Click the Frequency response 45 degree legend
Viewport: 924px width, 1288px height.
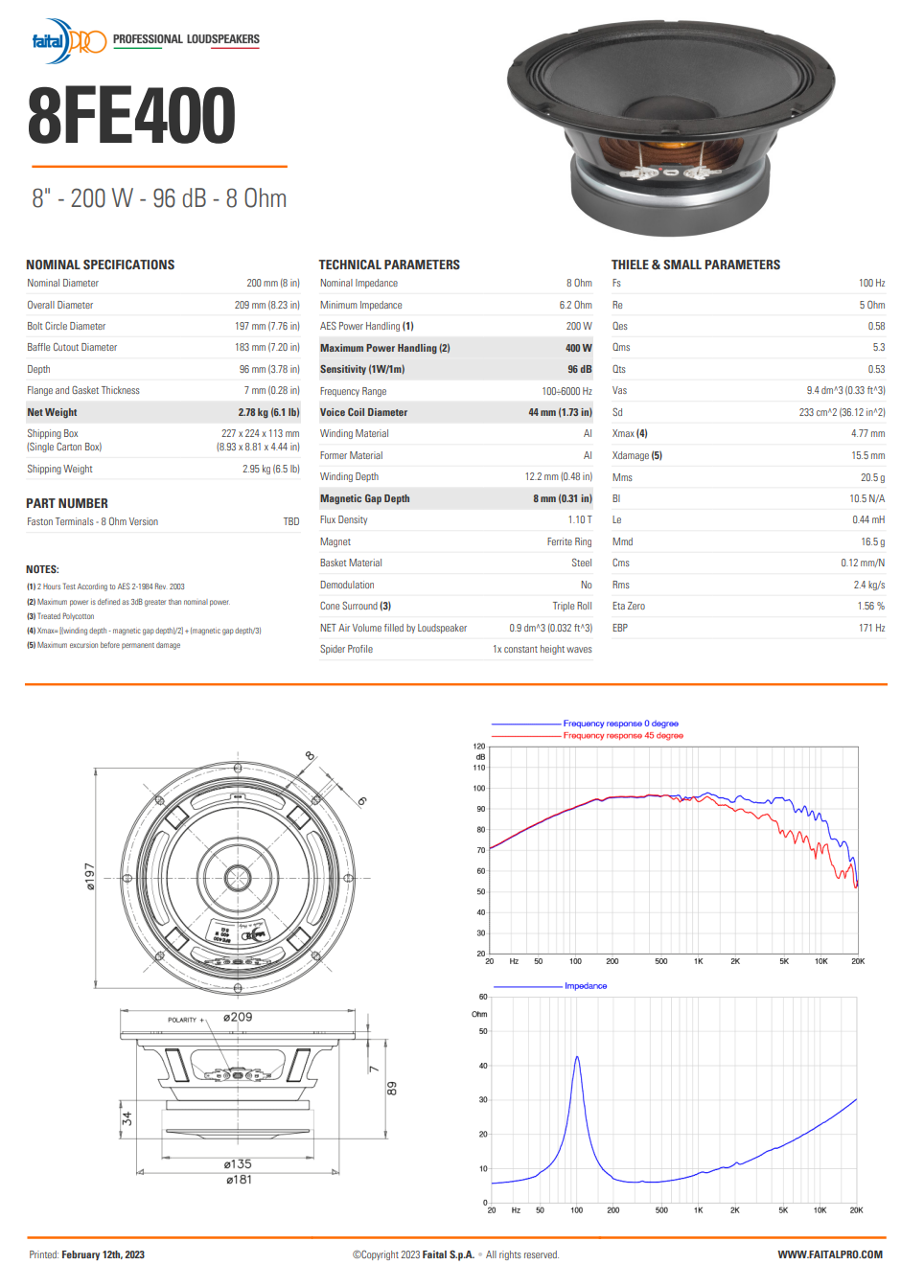coord(623,736)
